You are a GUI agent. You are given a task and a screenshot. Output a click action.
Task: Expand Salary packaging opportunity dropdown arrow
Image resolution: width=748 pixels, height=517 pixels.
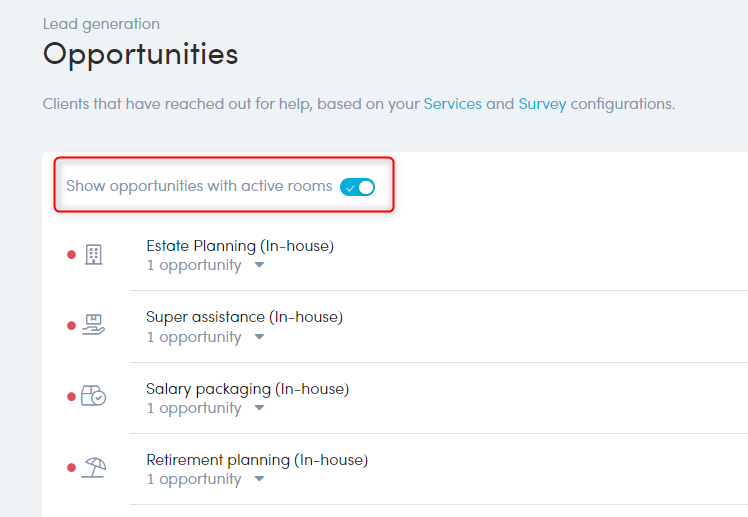click(x=260, y=408)
